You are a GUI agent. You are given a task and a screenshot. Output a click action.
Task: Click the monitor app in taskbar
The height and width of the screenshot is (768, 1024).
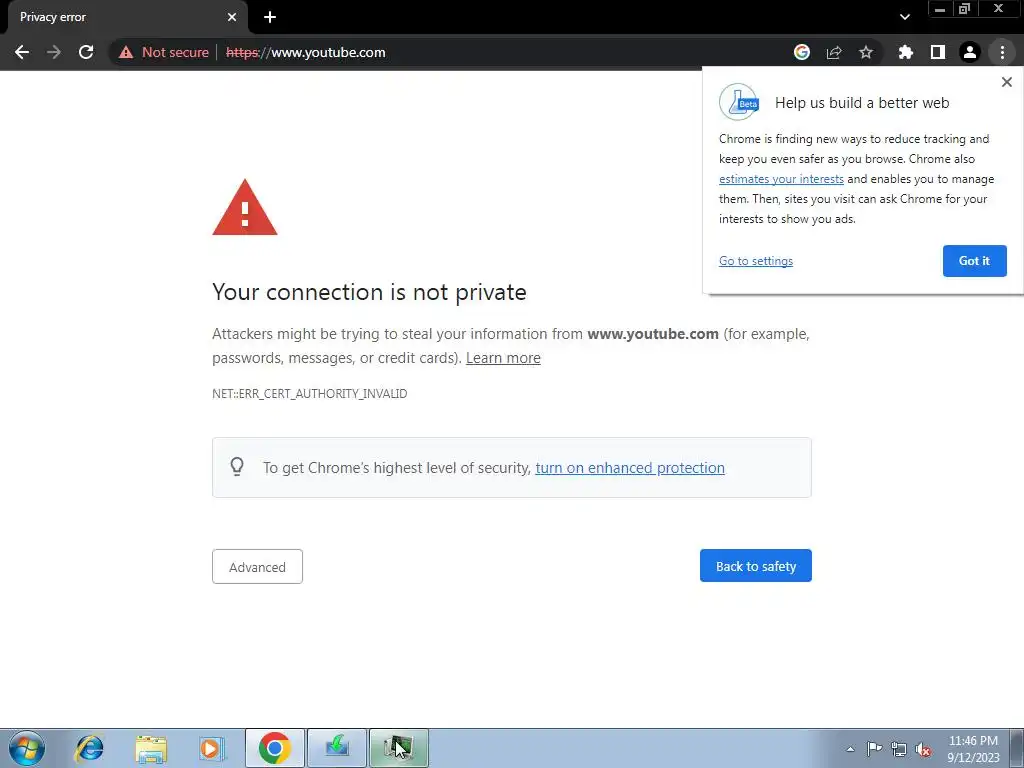[399, 748]
